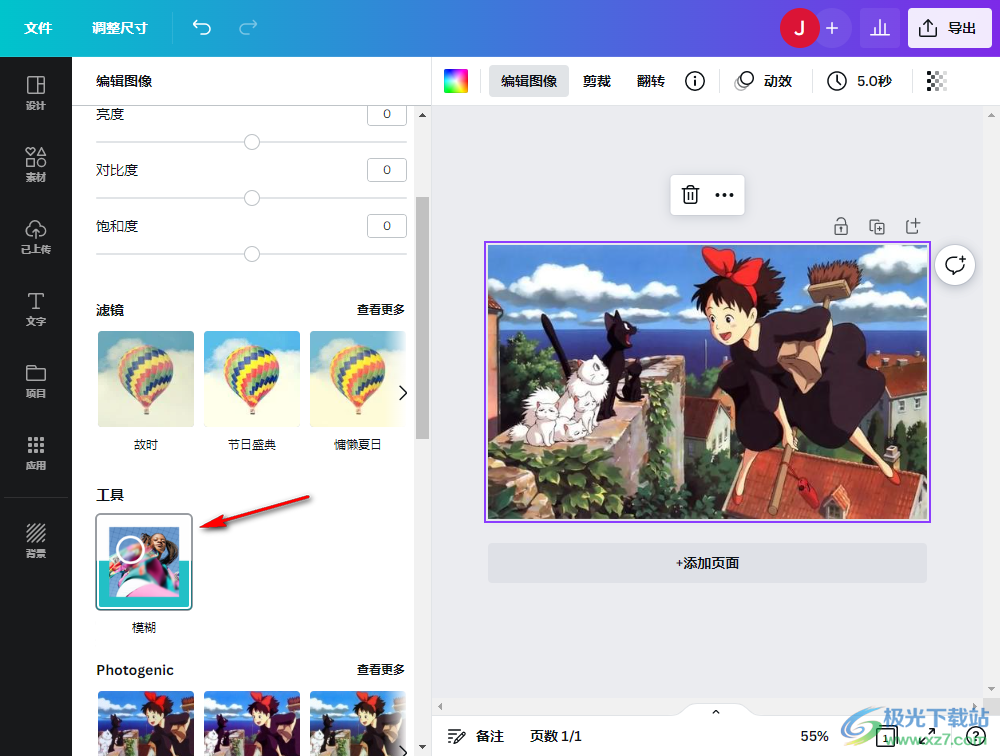Delete the selected image via trash icon
Image resolution: width=1000 pixels, height=756 pixels.
coord(690,195)
